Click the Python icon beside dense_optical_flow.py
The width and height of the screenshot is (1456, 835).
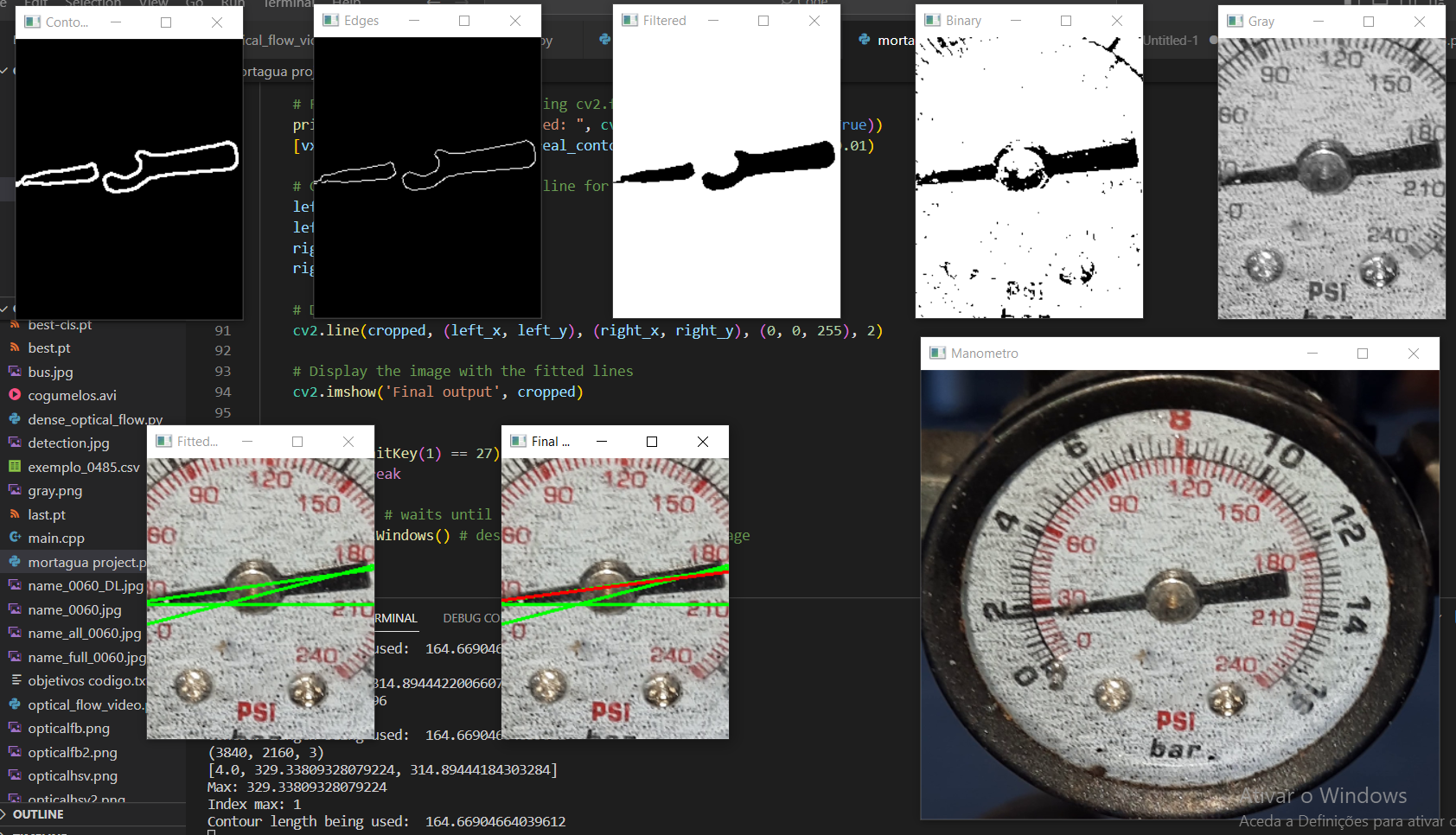15,419
